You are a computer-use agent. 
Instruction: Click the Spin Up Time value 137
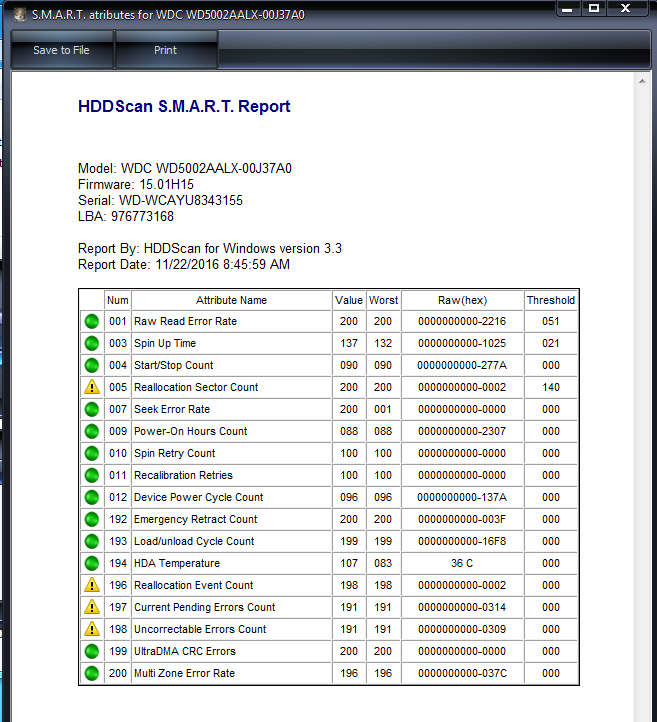coord(349,343)
